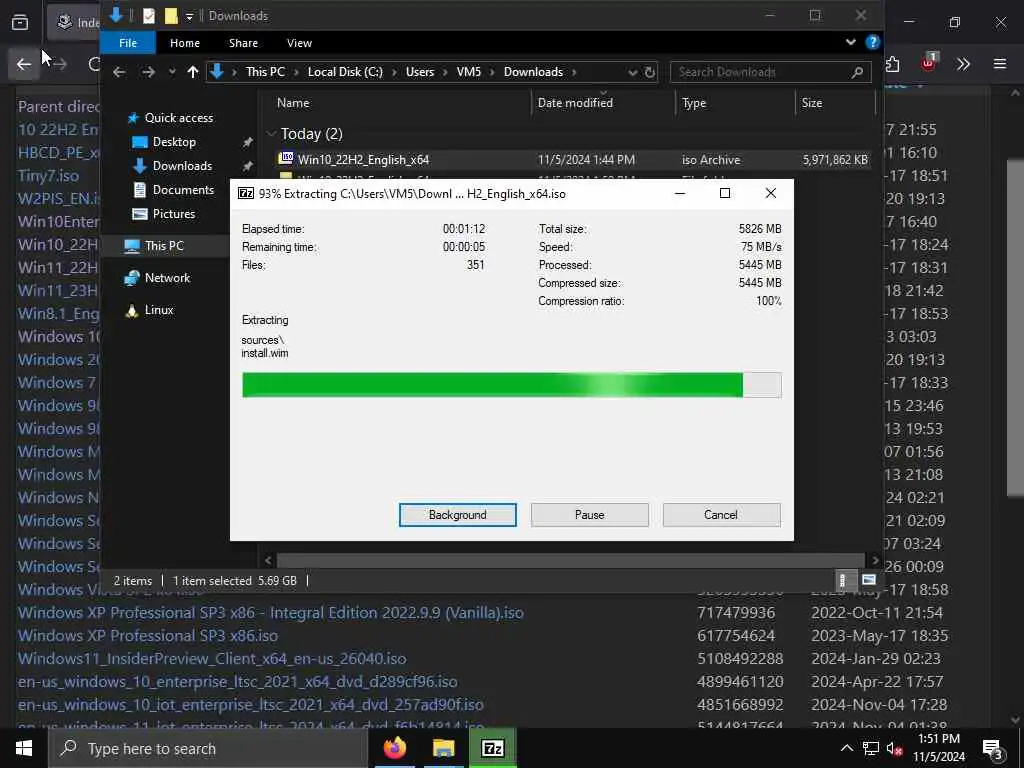This screenshot has height=768, width=1024.
Task: Click the uBlock Origin icon in Firefox
Action: coord(929,63)
